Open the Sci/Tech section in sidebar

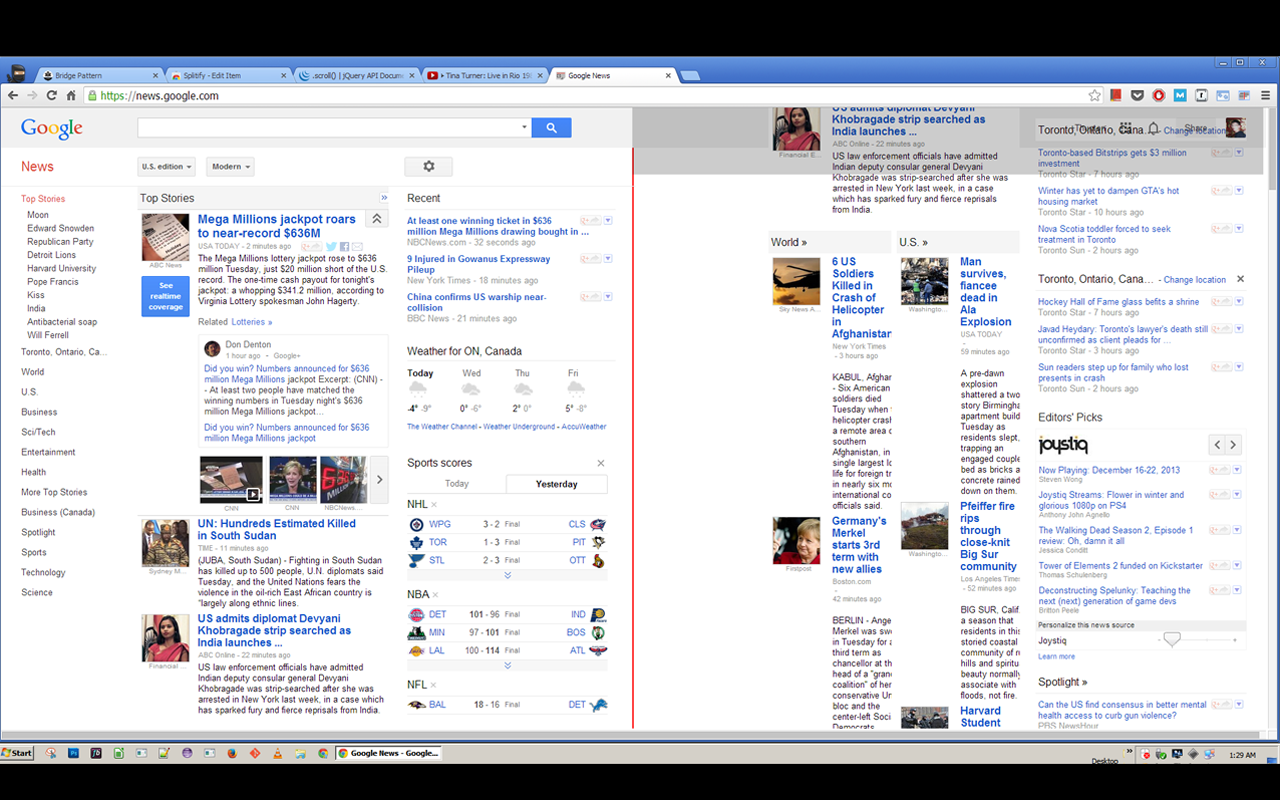tap(38, 432)
